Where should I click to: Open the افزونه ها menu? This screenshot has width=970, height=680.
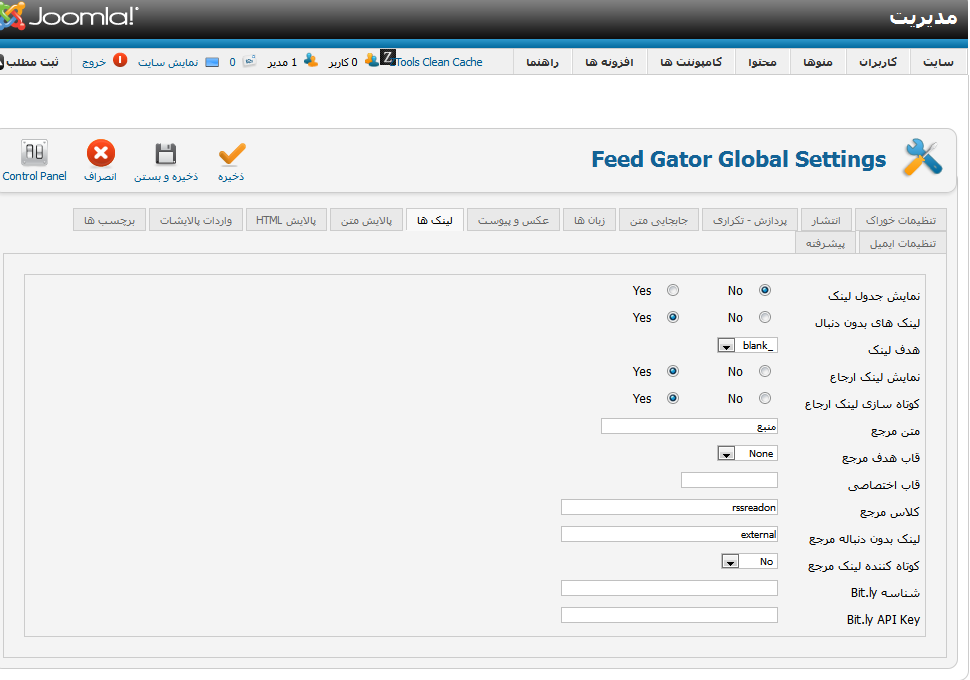(x=609, y=62)
